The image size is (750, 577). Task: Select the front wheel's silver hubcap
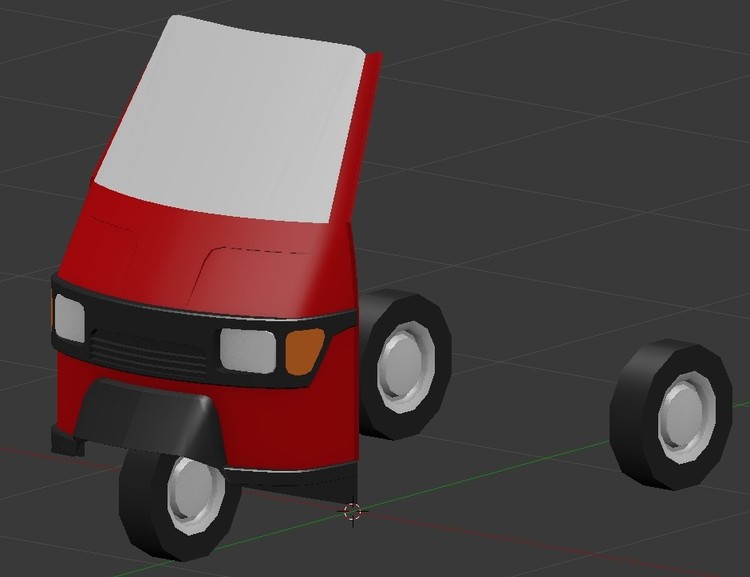(x=195, y=496)
